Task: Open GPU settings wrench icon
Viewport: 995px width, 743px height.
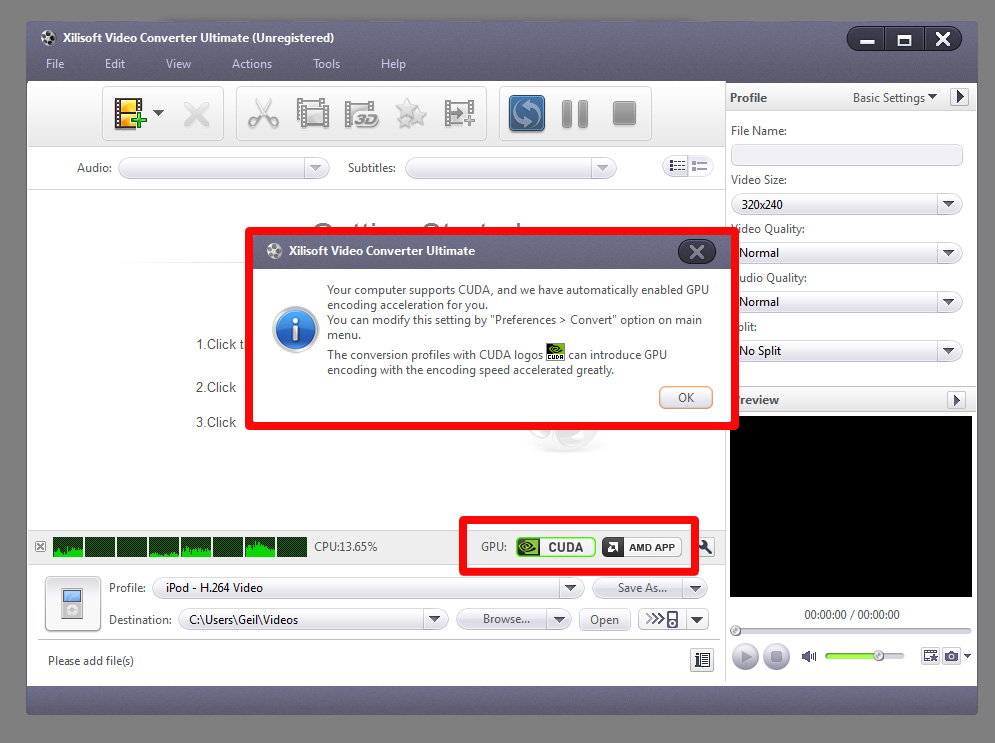Action: pos(706,547)
